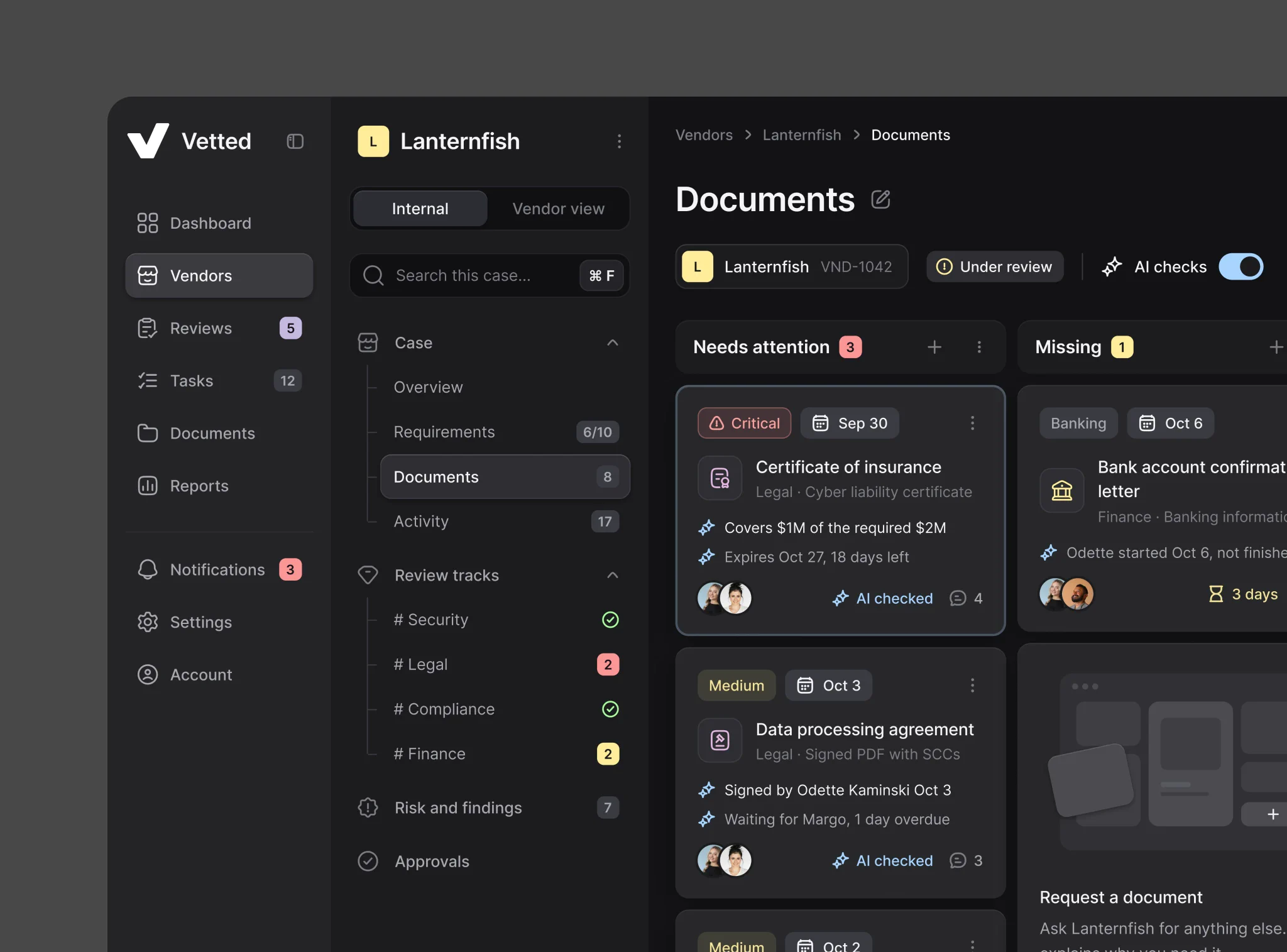Click the Oct 6 date chip
The height and width of the screenshot is (952, 1287).
[1171, 423]
